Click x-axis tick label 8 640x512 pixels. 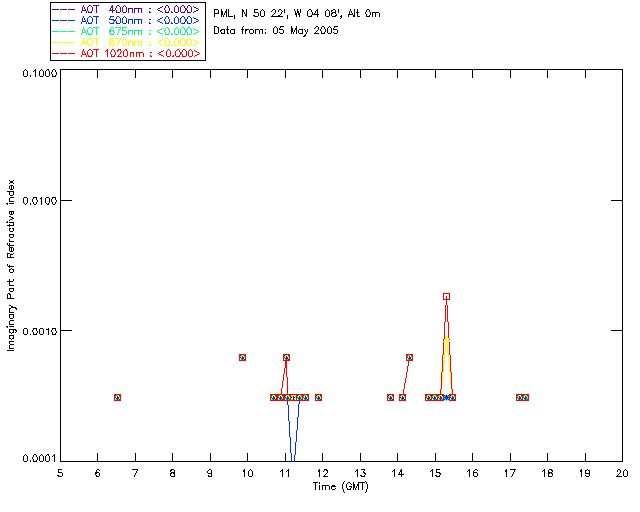(x=173, y=473)
